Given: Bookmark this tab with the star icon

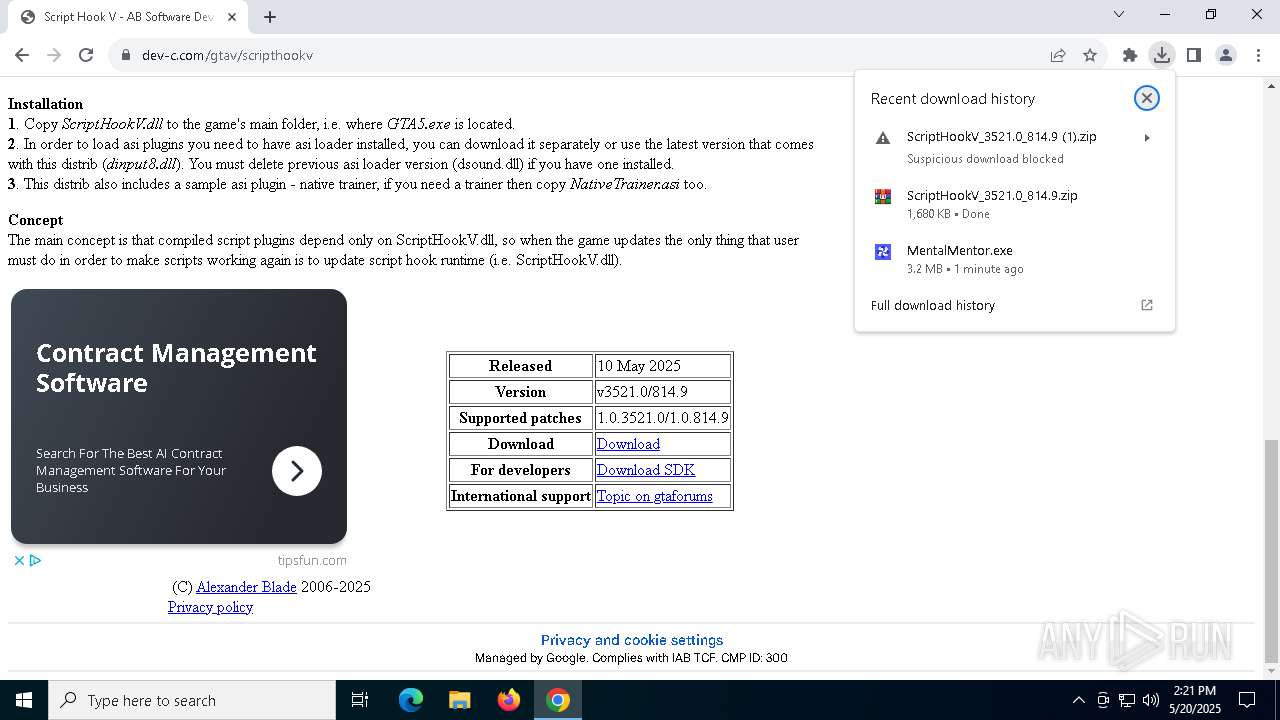Looking at the screenshot, I should pos(1090,55).
